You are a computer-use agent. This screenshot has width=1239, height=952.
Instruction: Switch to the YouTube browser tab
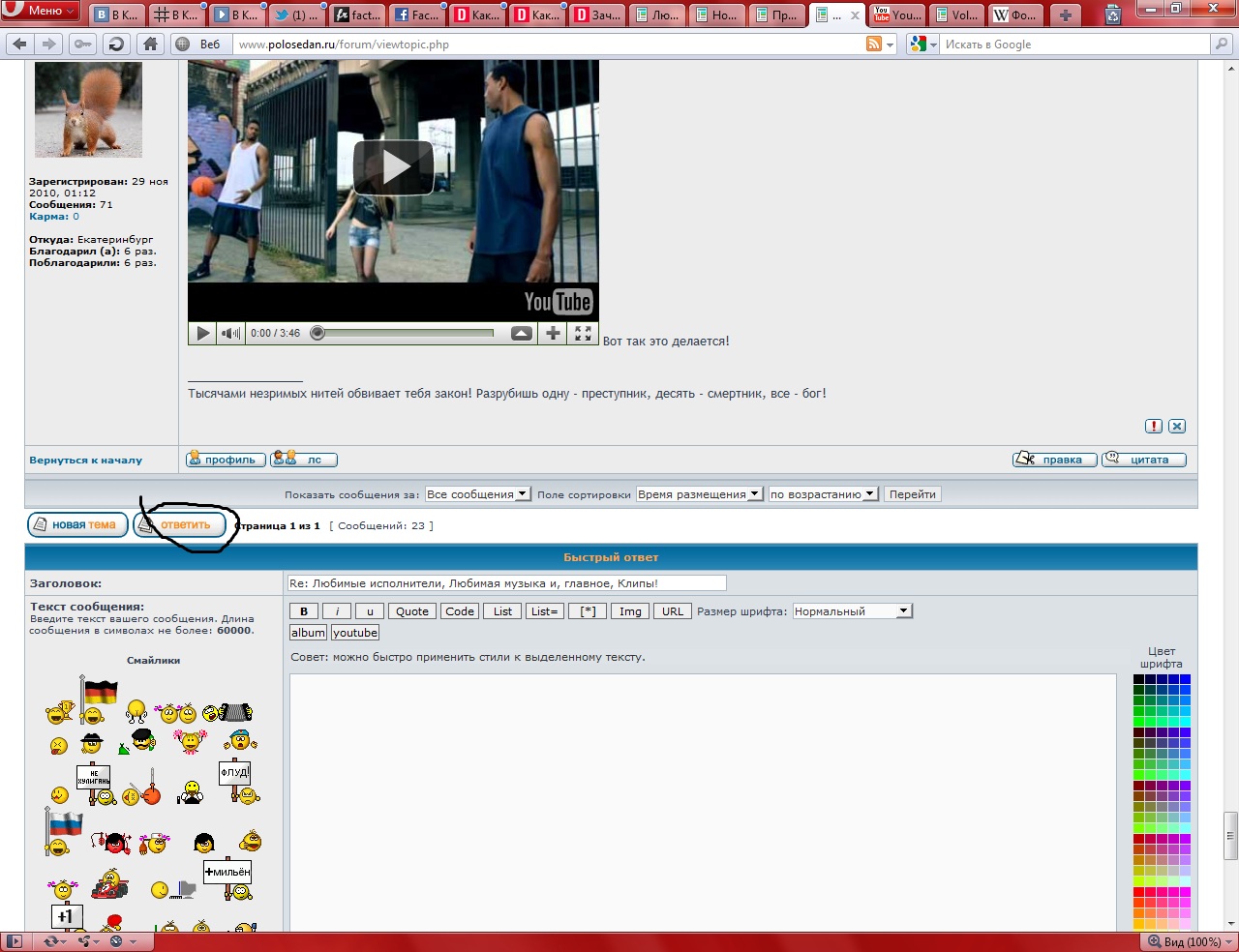[897, 15]
